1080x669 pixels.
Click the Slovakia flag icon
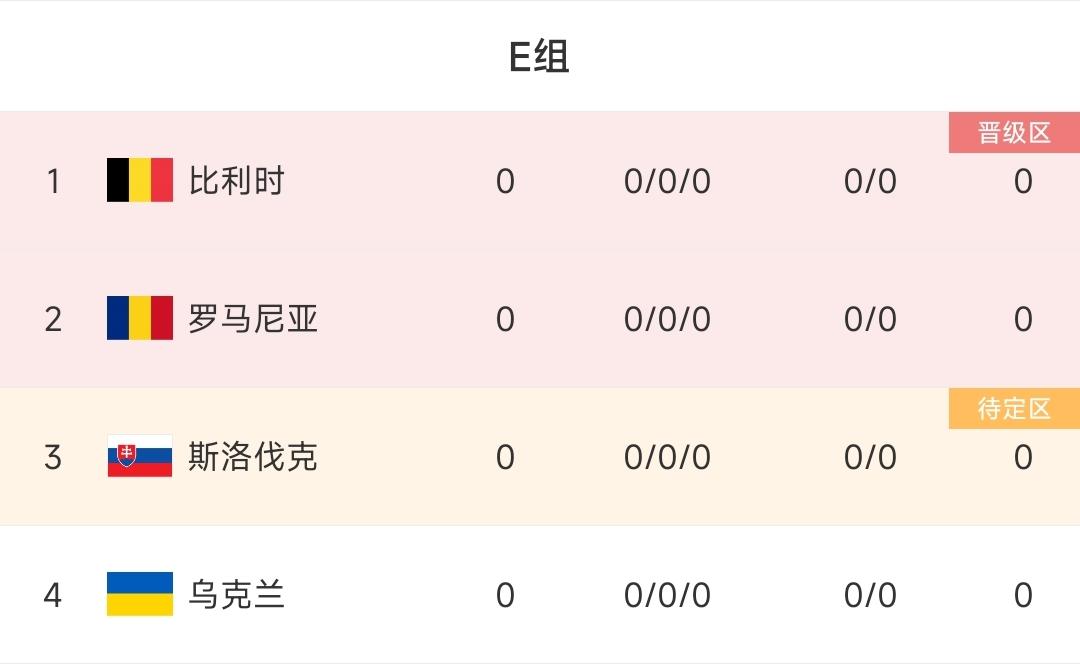pos(140,457)
